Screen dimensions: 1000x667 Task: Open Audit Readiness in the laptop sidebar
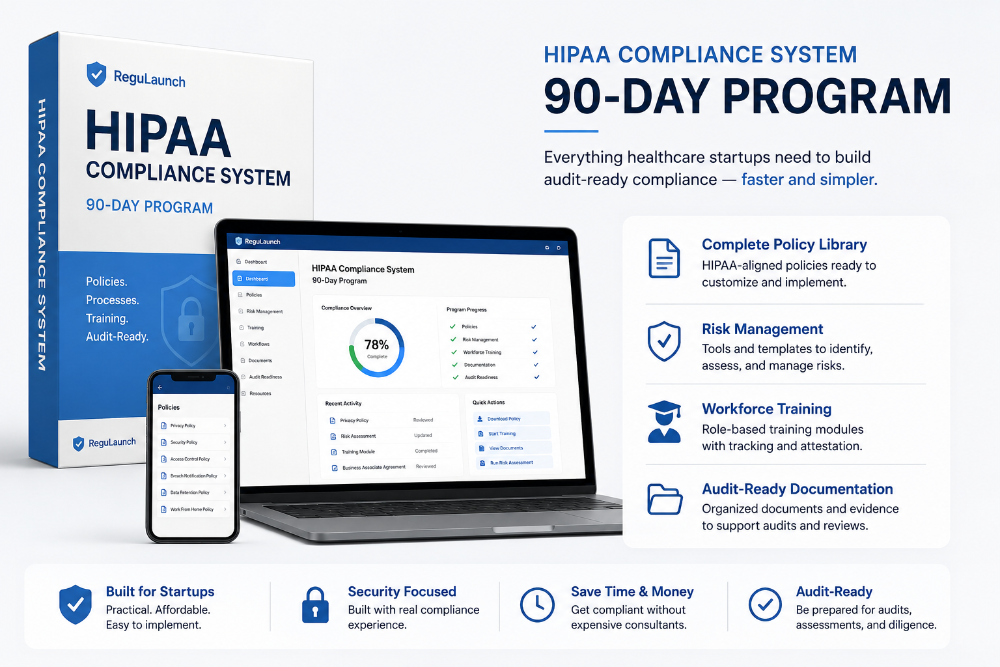[x=261, y=377]
